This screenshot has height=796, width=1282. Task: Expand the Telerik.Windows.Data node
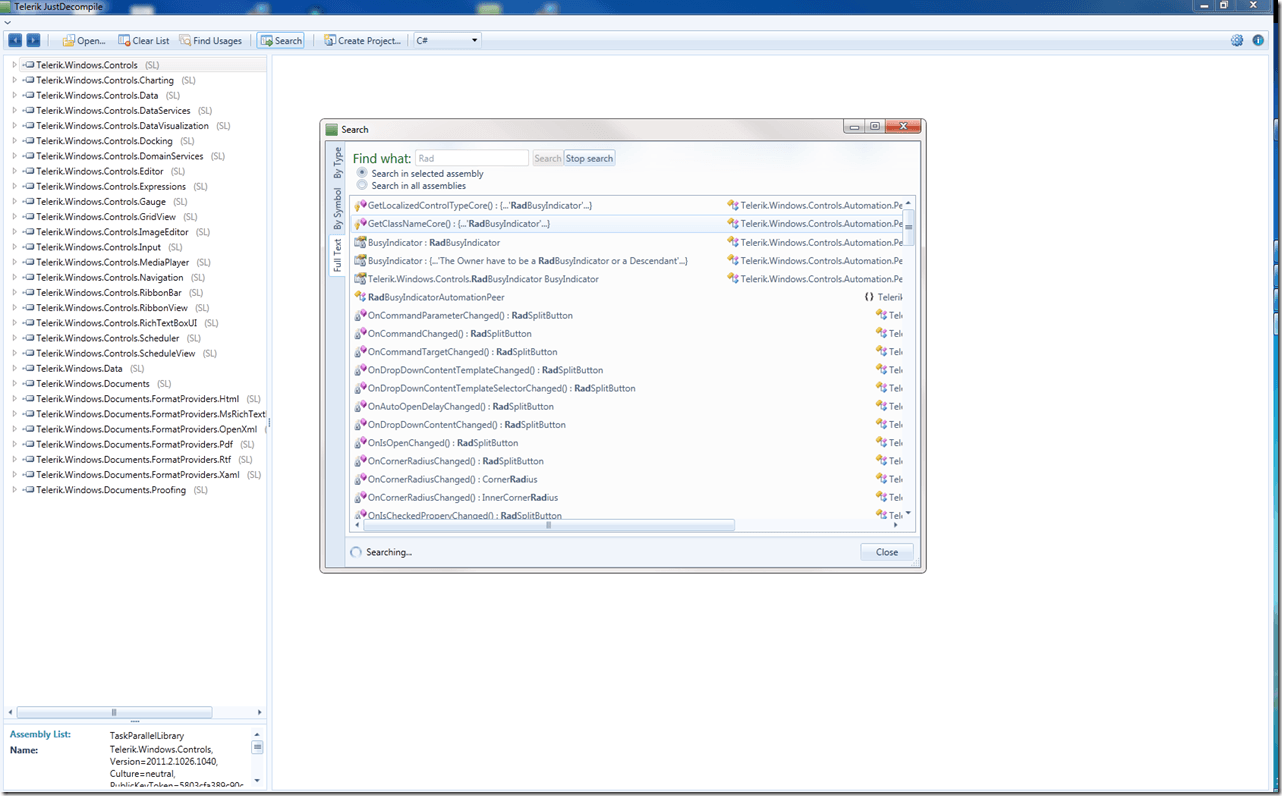pyautogui.click(x=14, y=368)
